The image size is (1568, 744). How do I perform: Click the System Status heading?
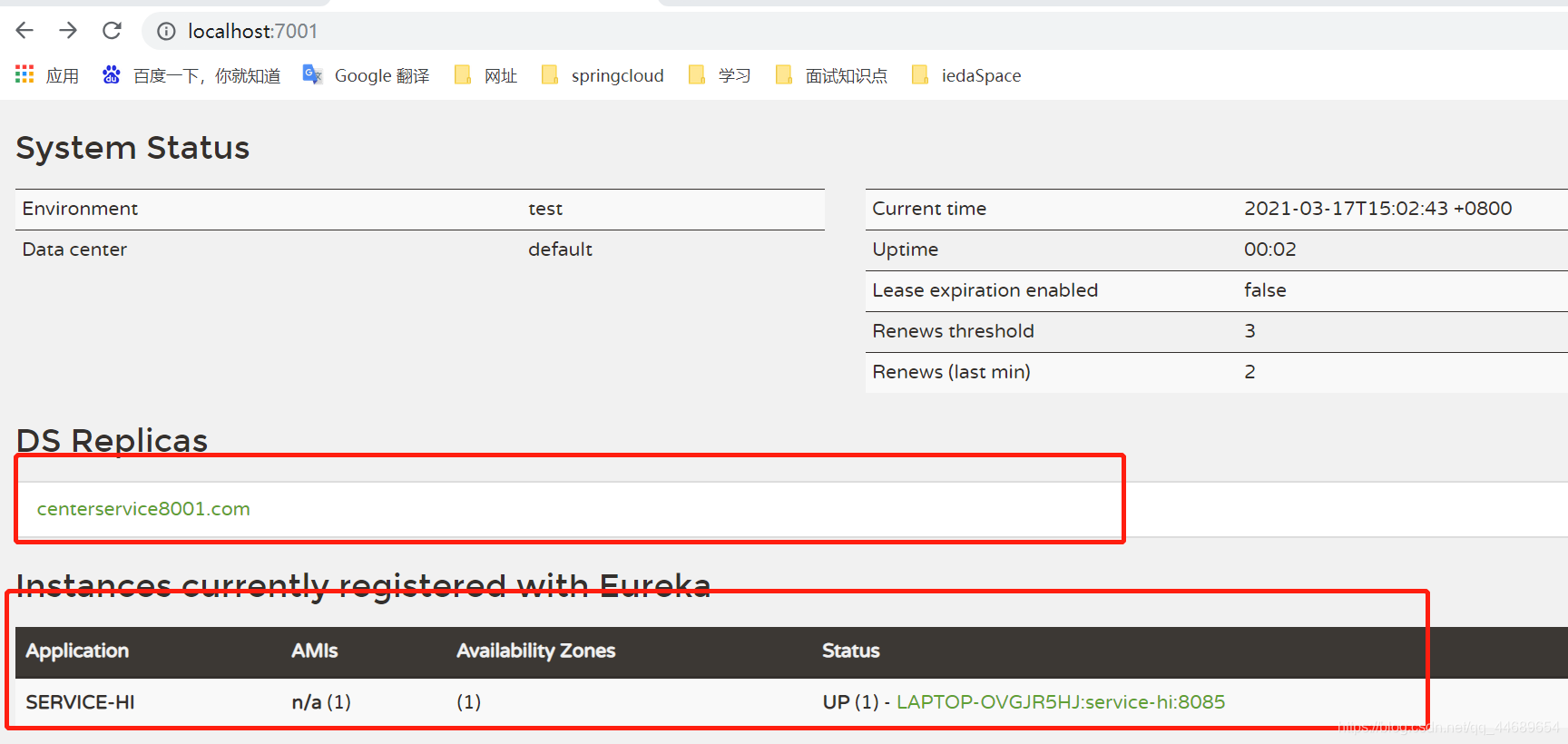pos(132,148)
